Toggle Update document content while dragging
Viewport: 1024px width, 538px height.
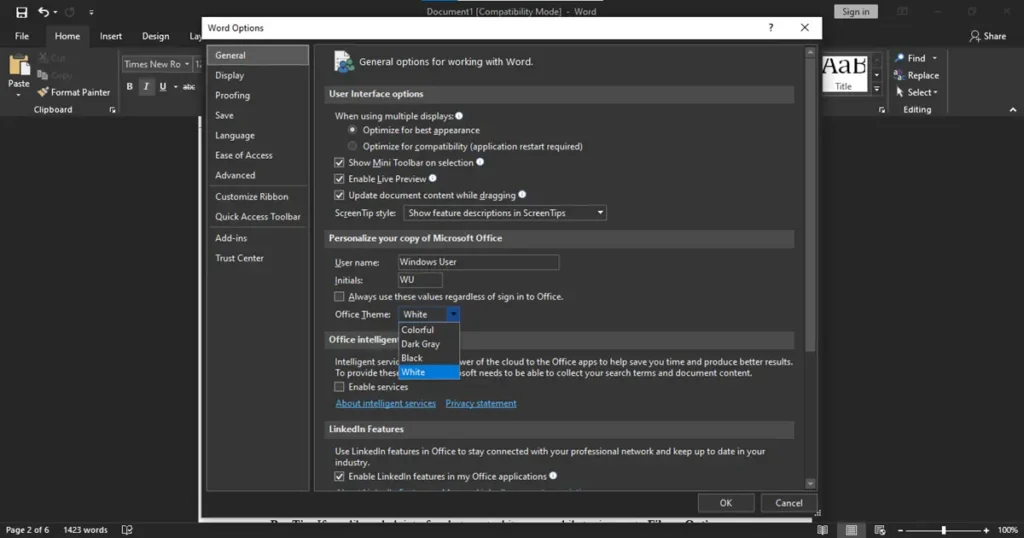pyautogui.click(x=339, y=195)
